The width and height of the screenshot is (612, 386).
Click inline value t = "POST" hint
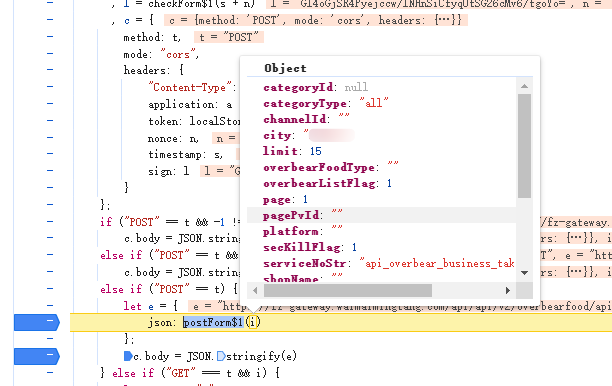[229, 37]
